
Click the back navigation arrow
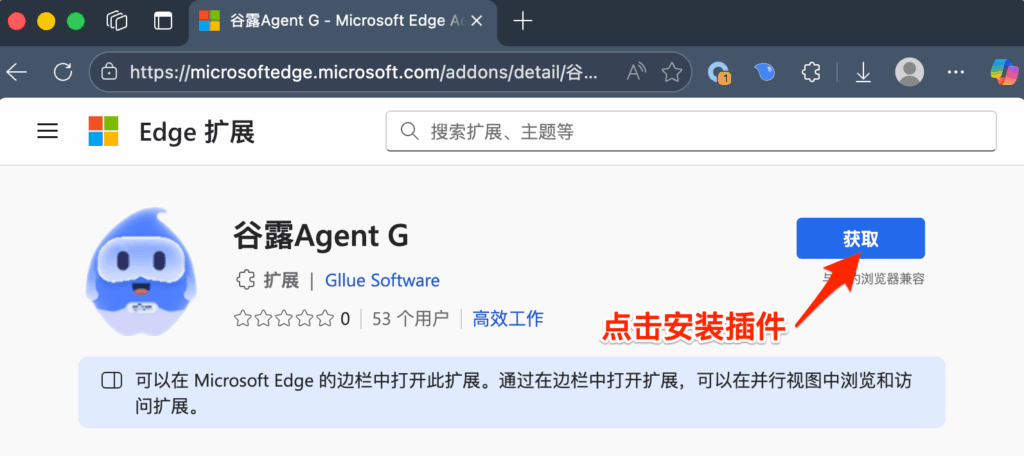(x=17, y=72)
